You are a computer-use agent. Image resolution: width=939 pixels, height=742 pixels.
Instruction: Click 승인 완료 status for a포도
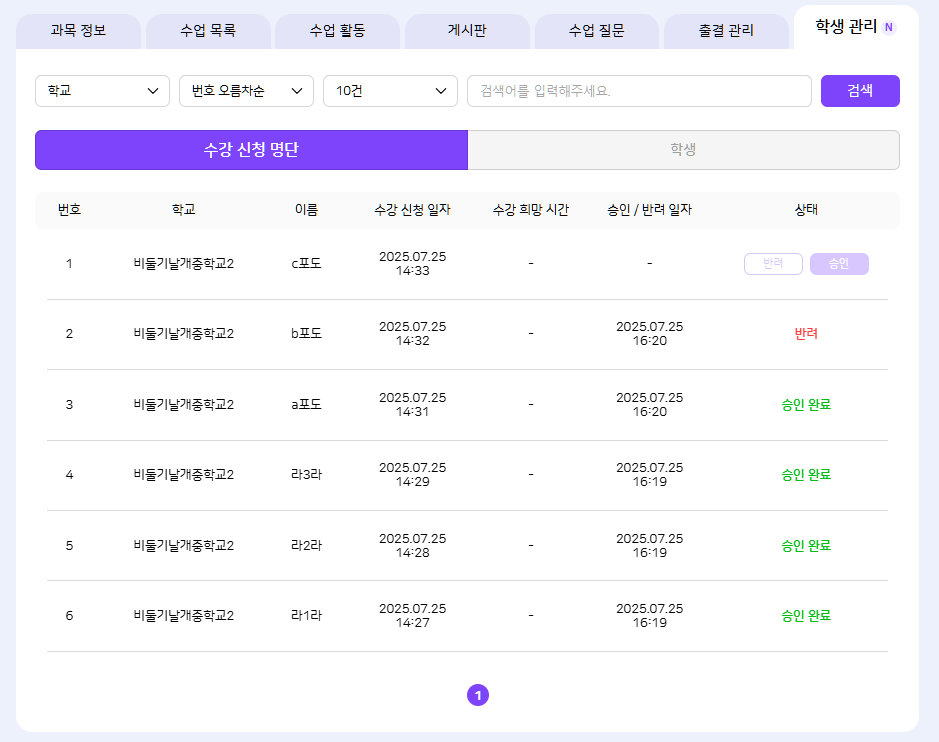click(806, 405)
